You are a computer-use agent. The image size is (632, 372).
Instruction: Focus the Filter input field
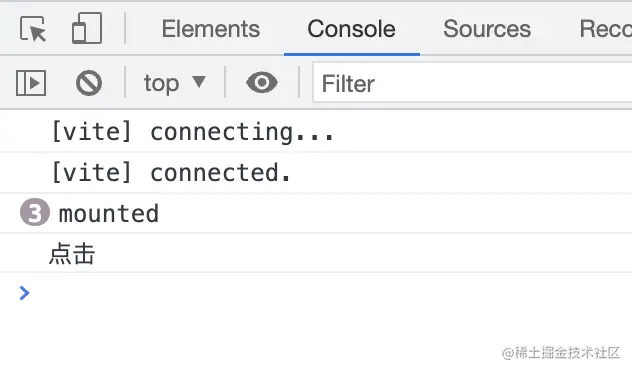pyautogui.click(x=472, y=83)
